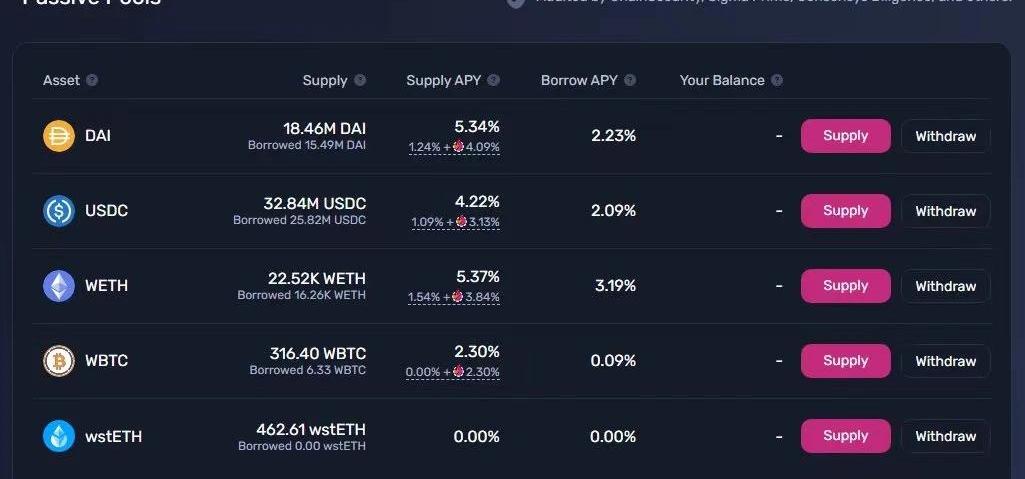Supply to the USDC pool

click(x=845, y=211)
